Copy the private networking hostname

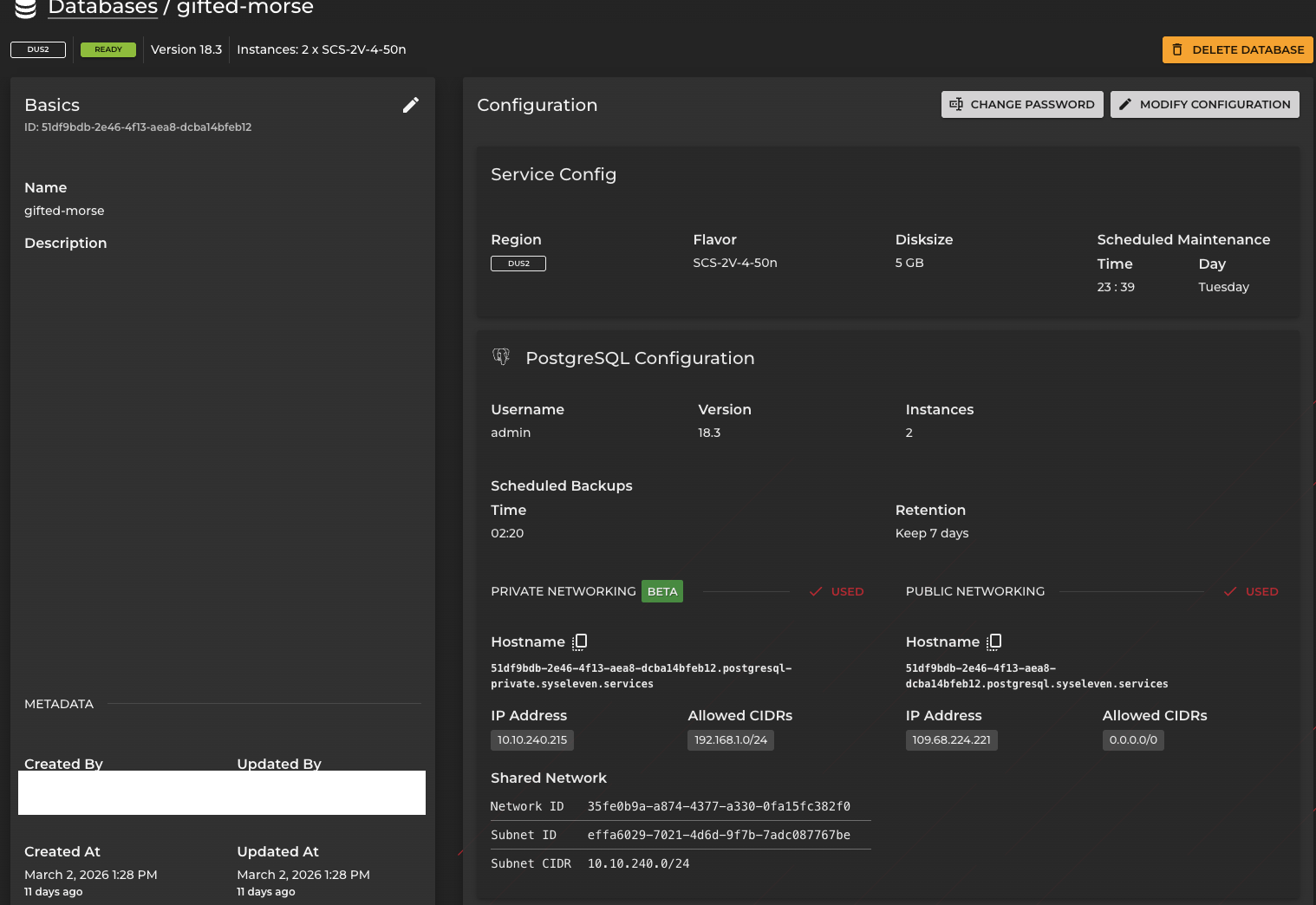point(580,641)
